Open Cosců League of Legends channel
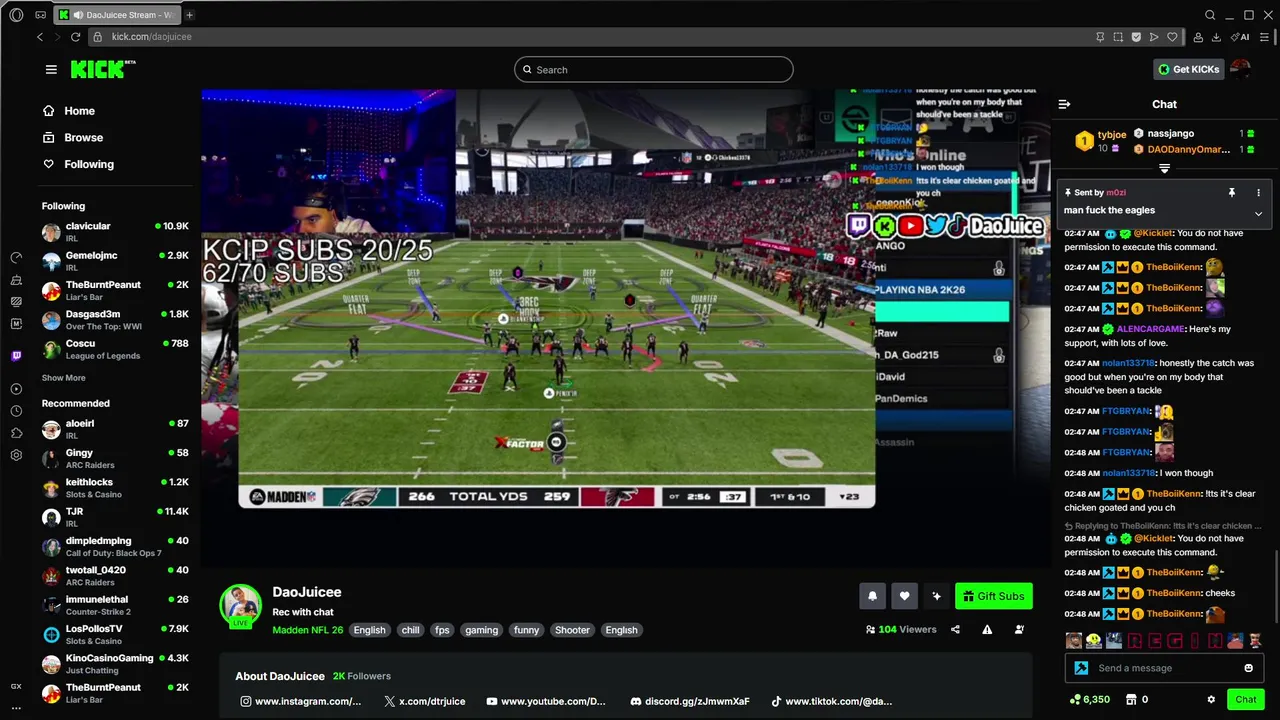The image size is (1280, 720). pyautogui.click(x=115, y=349)
